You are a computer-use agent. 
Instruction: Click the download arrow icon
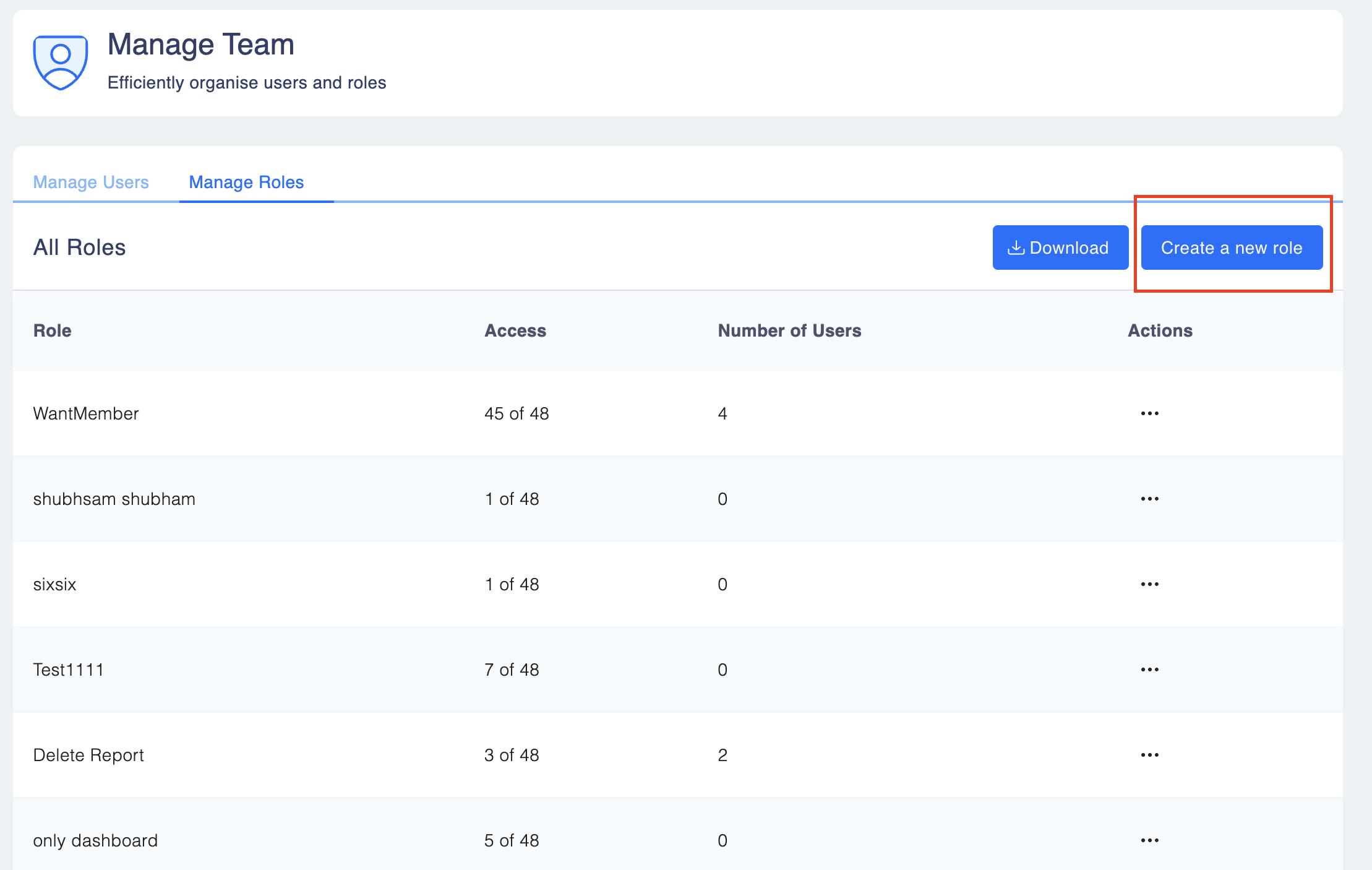pos(1016,248)
